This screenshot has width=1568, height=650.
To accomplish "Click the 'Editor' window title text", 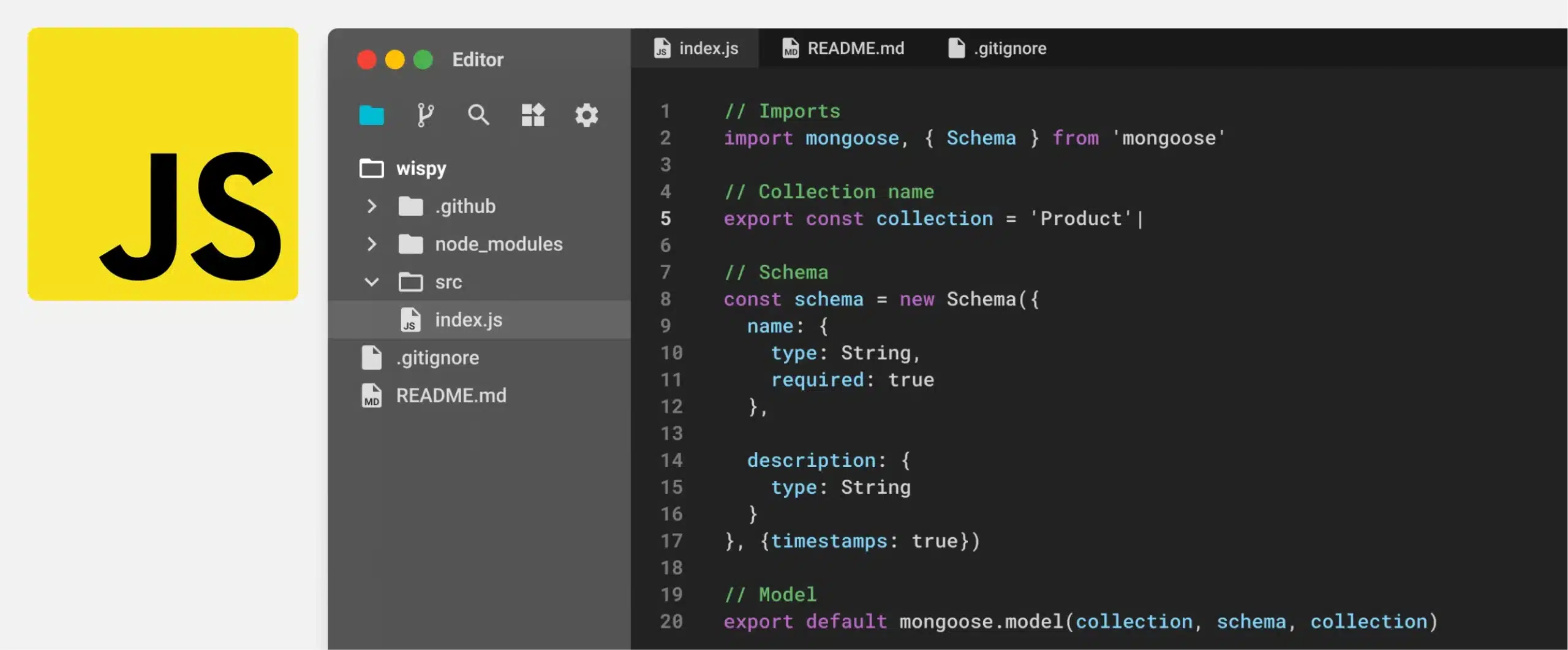I will [478, 60].
